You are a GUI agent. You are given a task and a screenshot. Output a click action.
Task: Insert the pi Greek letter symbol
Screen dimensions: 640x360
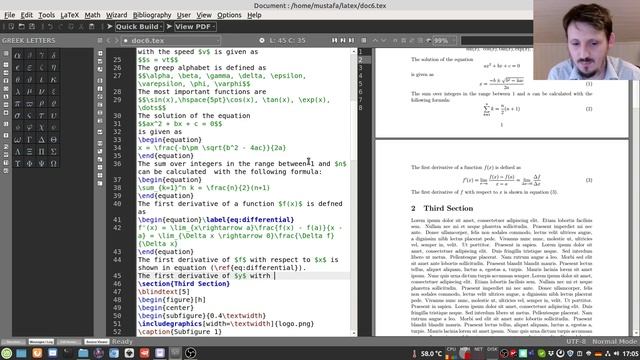[x=18, y=104]
